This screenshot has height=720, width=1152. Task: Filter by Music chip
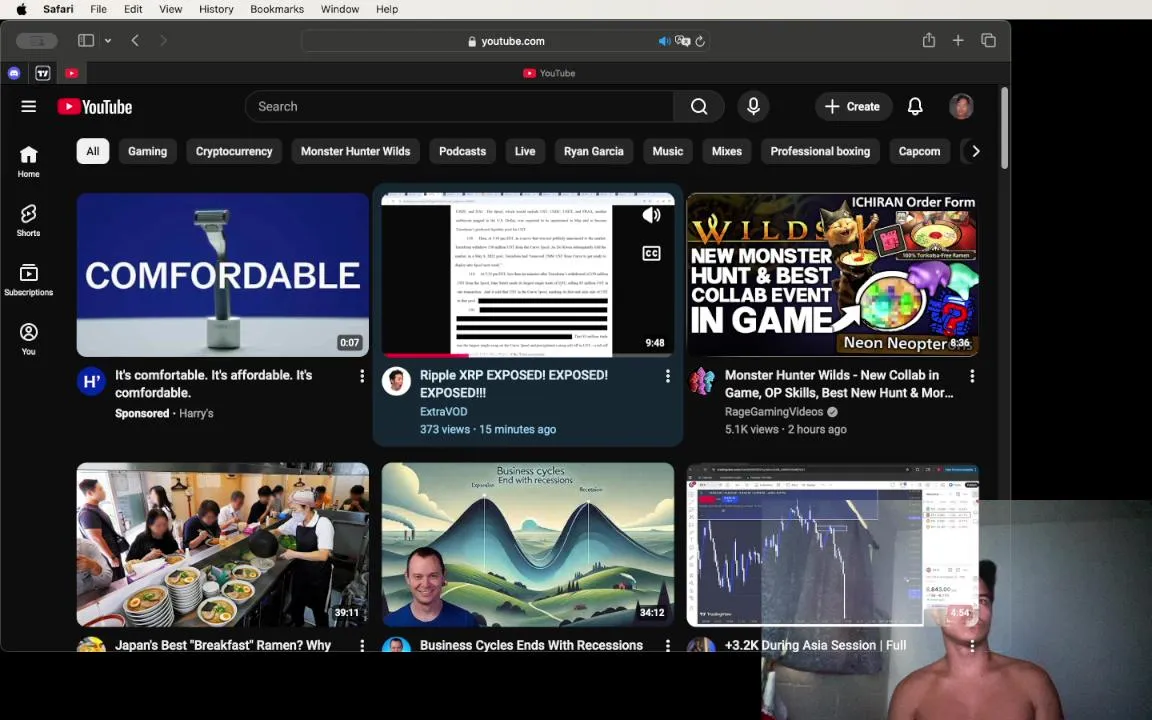[x=668, y=151]
